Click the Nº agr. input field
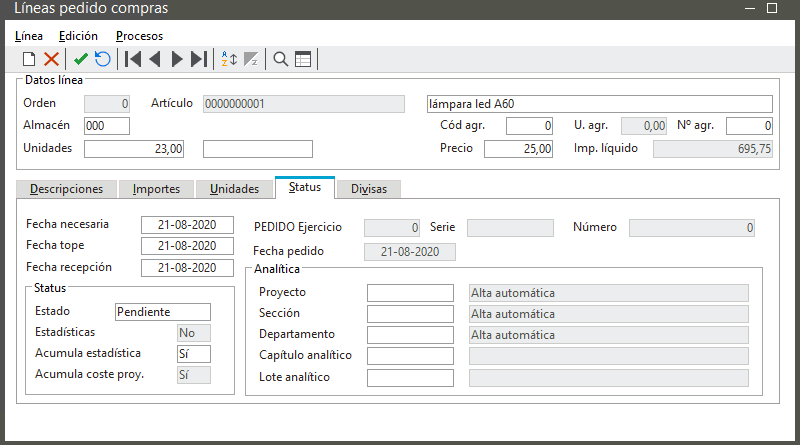 749,126
